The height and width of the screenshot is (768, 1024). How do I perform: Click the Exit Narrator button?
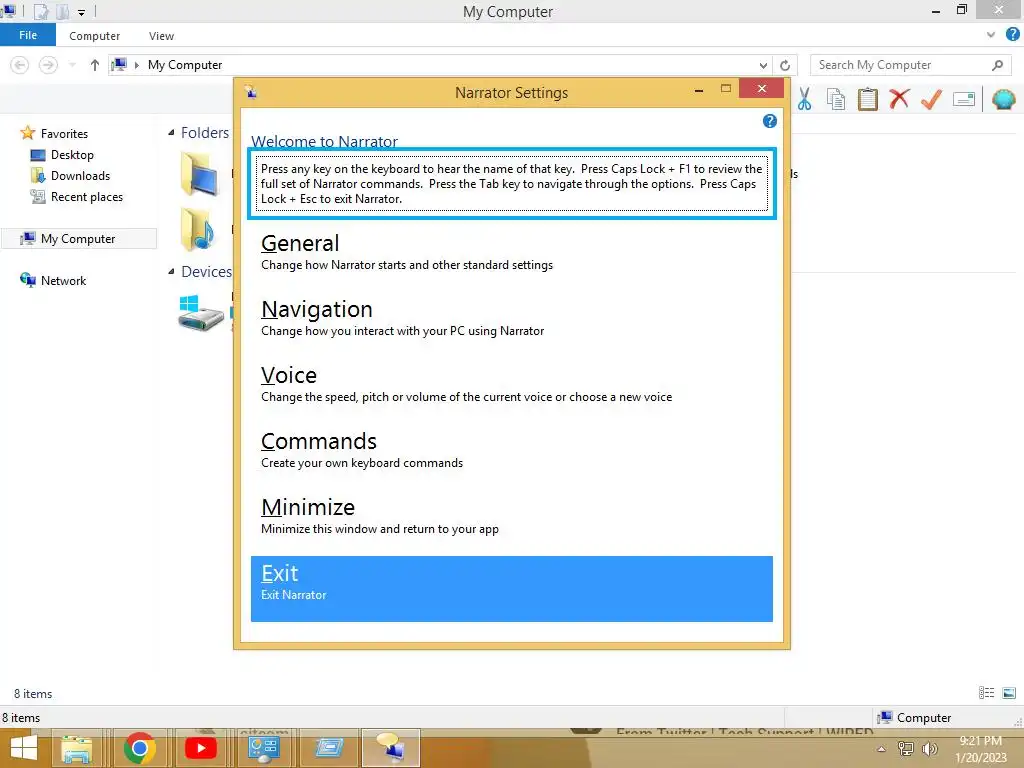(x=511, y=588)
